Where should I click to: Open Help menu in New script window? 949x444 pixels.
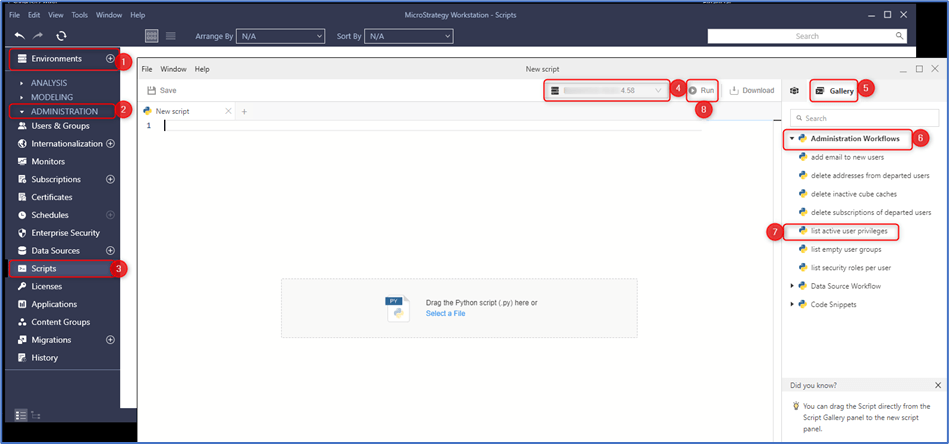tap(202, 70)
